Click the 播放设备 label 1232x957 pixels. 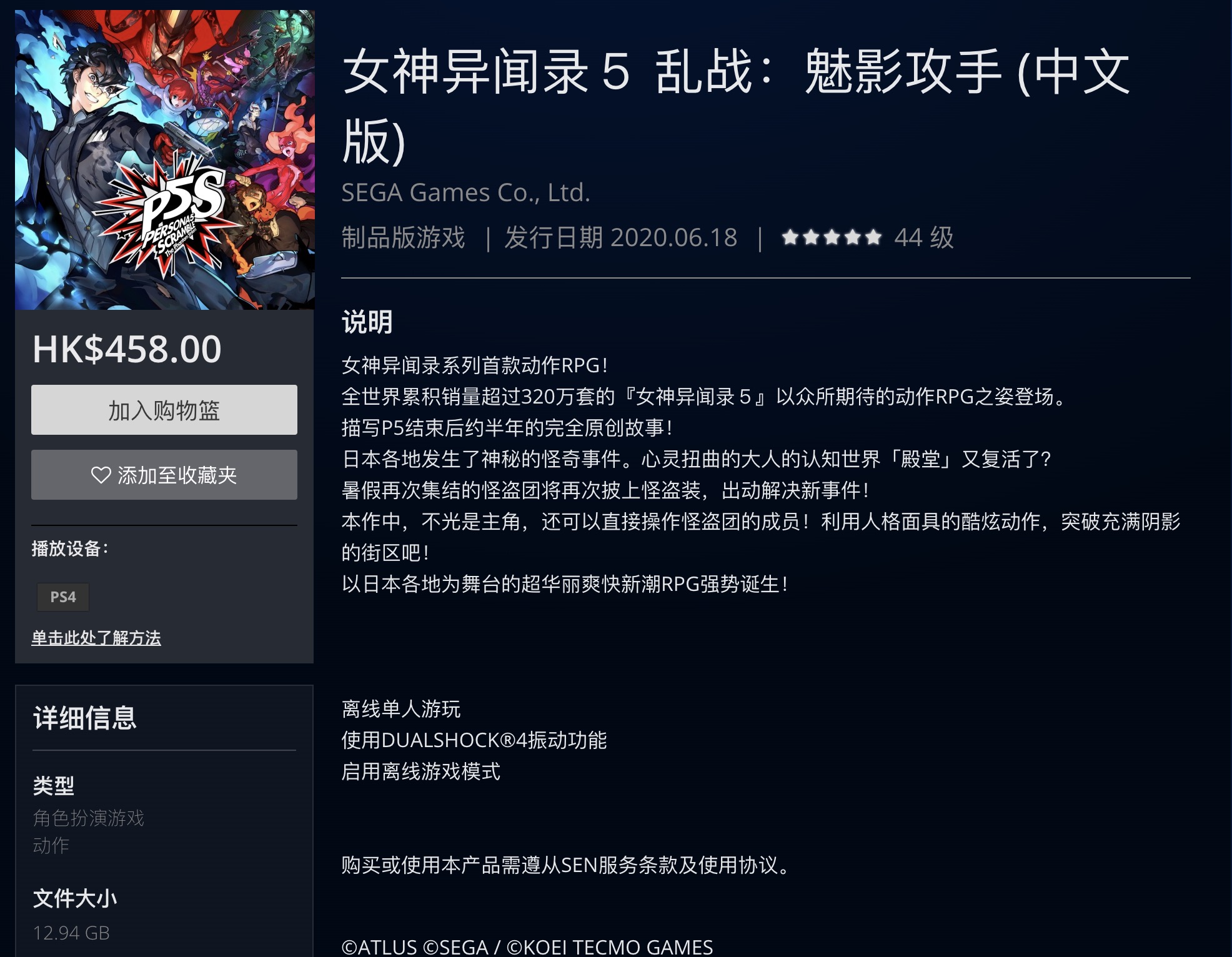tap(70, 548)
